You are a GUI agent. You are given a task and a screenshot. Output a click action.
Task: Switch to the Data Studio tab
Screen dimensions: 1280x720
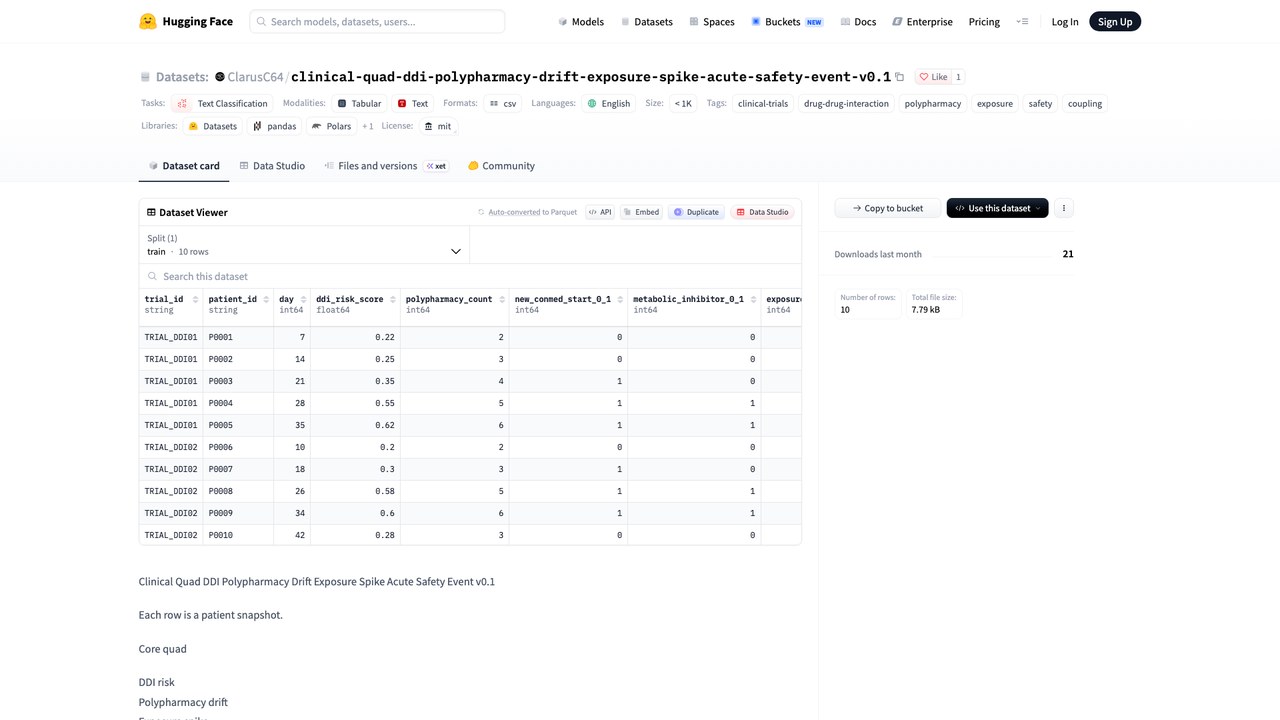pos(272,166)
